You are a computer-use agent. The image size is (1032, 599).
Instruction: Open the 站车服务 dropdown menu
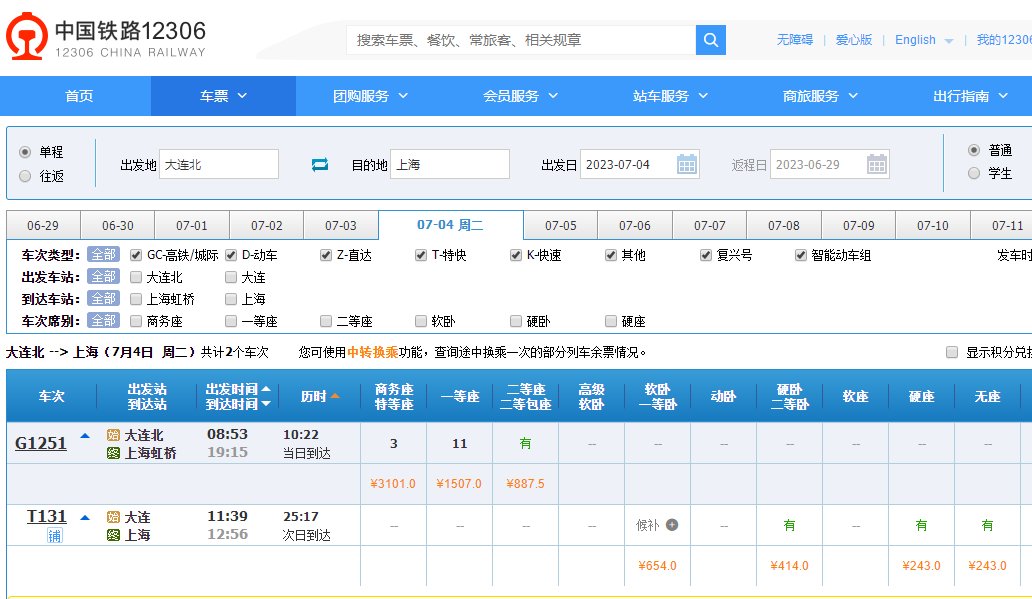click(671, 96)
